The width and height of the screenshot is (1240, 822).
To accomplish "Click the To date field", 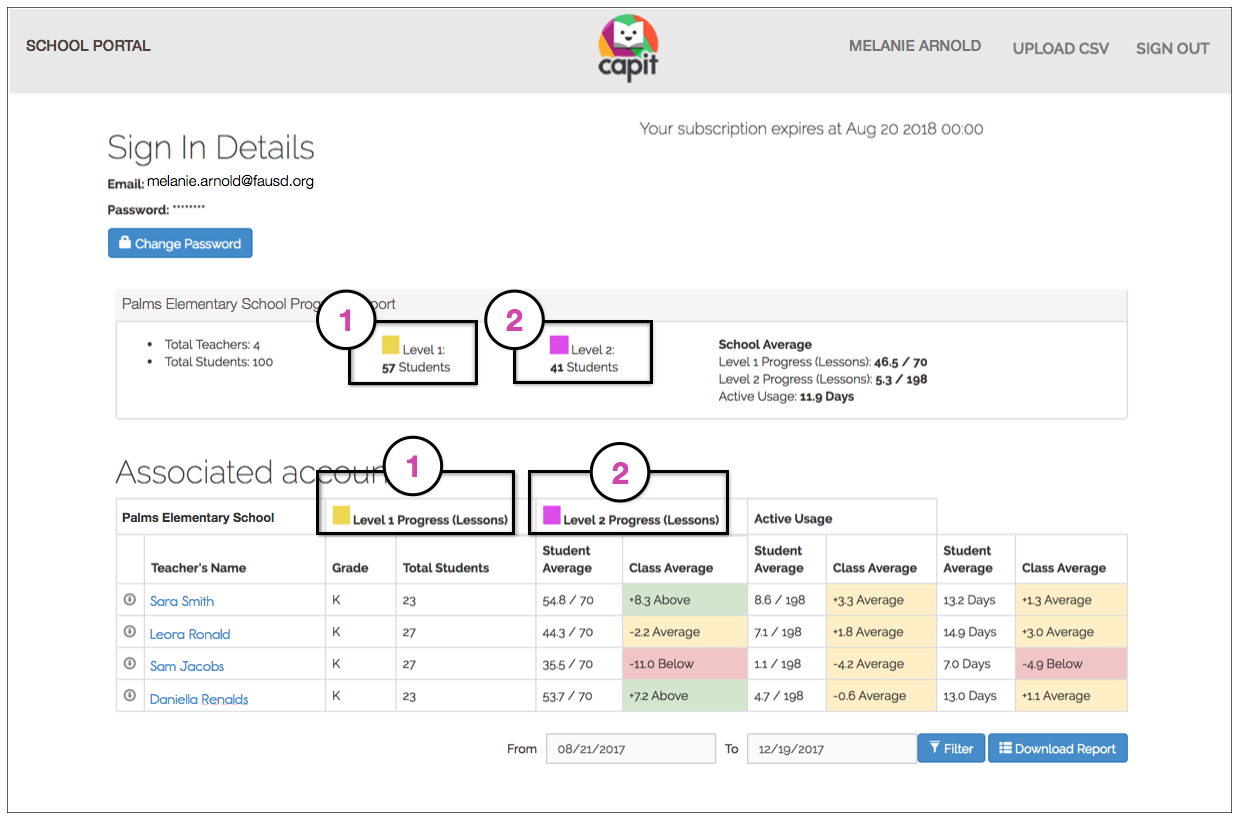I will tap(831, 747).
